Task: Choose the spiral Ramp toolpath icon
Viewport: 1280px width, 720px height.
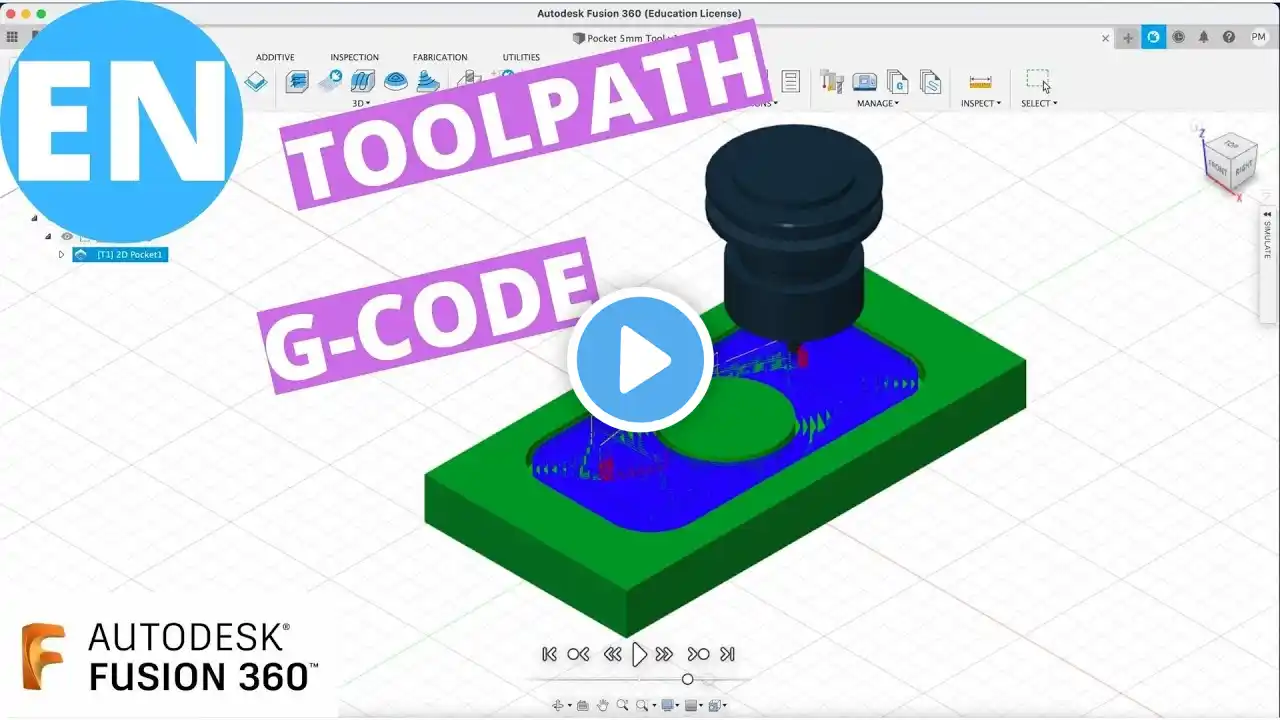Action: pyautogui.click(x=429, y=81)
